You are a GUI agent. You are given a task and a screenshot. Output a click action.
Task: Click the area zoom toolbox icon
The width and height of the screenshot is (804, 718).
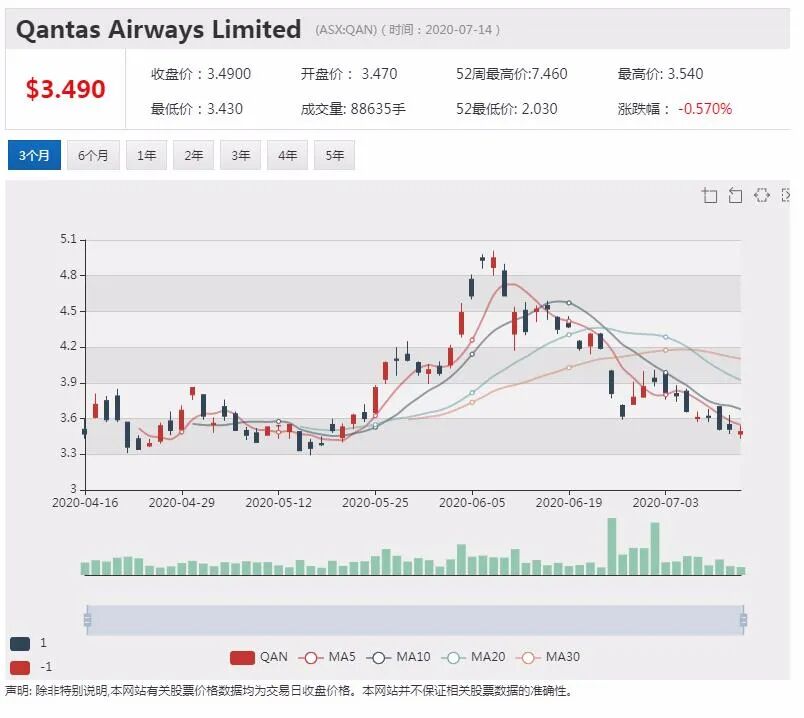710,195
